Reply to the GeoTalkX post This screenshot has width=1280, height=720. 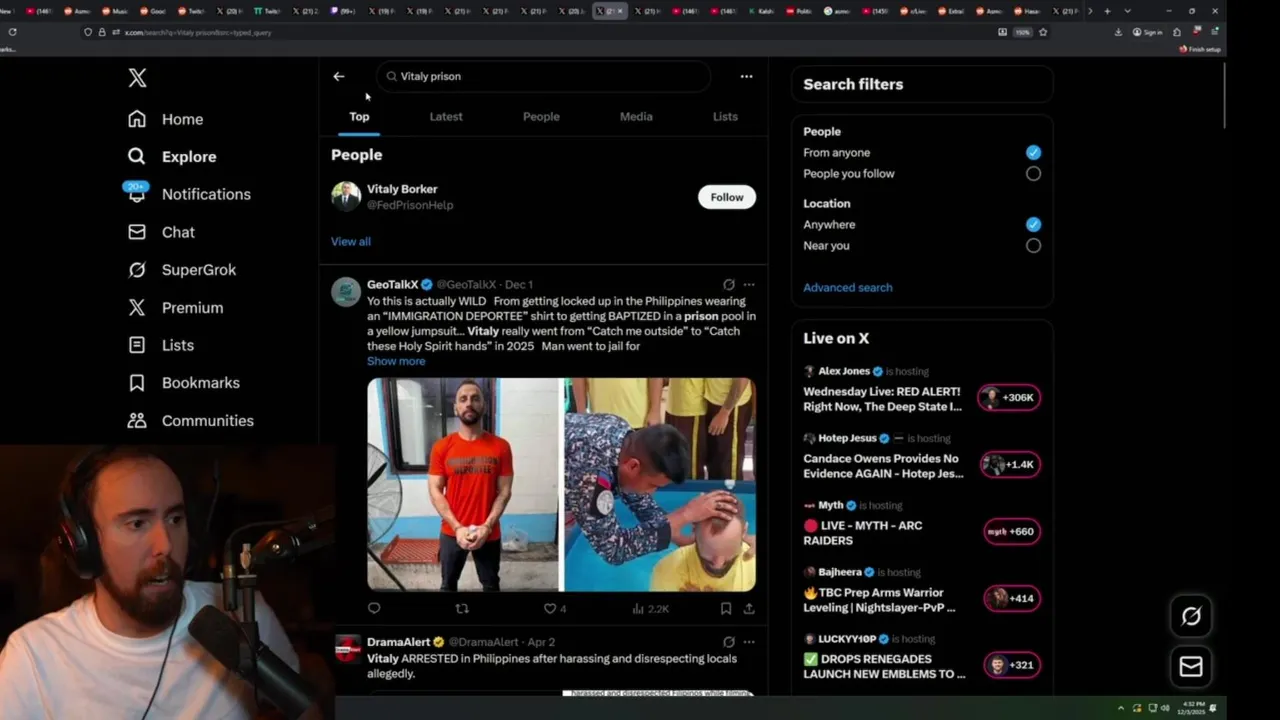374,608
